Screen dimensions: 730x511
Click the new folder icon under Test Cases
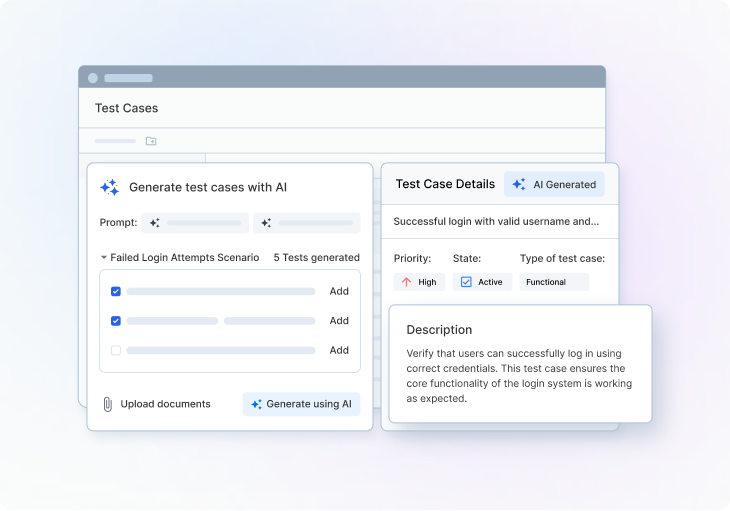[x=151, y=141]
